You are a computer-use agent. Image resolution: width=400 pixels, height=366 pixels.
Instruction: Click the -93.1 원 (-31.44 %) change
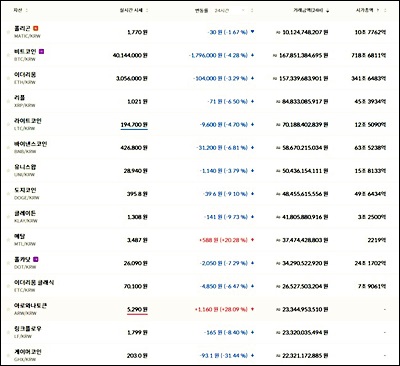(x=224, y=356)
